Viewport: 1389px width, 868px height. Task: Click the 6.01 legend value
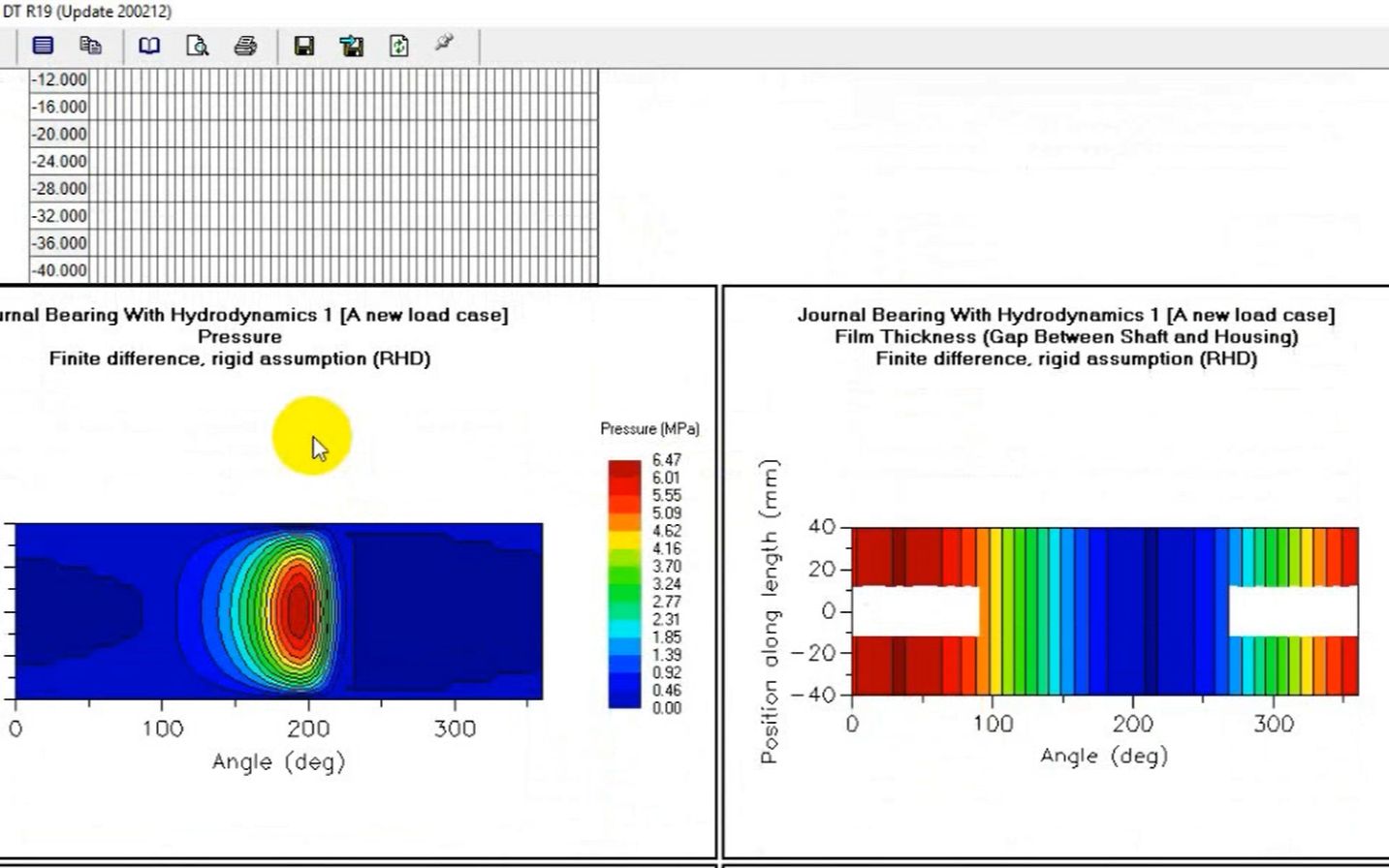coord(667,478)
